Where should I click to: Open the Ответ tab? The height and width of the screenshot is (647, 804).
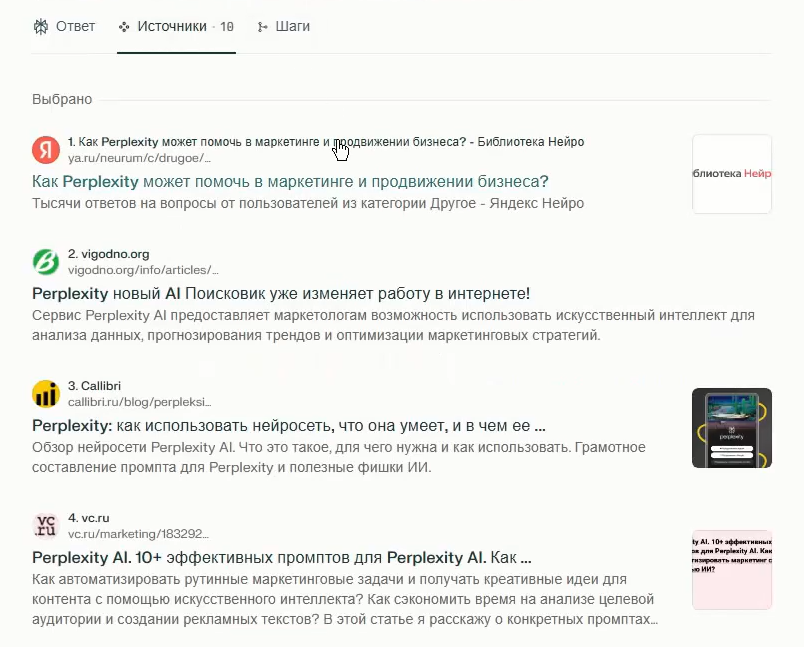pyautogui.click(x=65, y=26)
